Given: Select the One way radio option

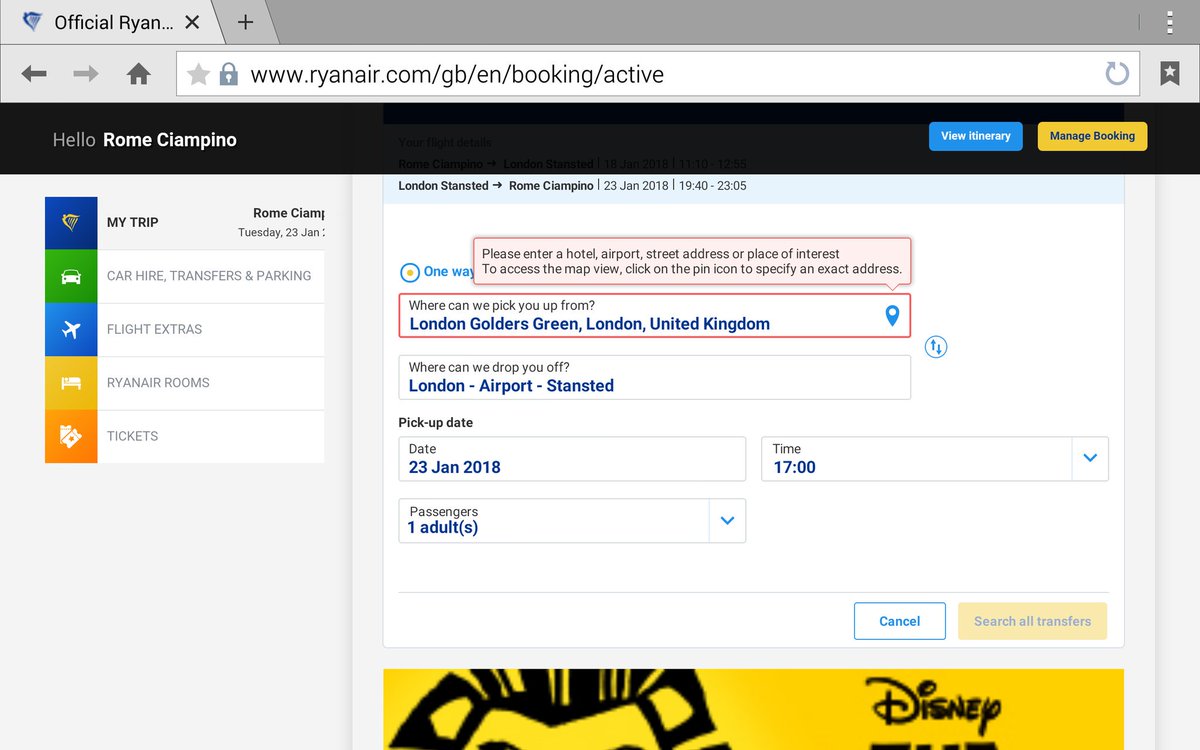Looking at the screenshot, I should pyautogui.click(x=410, y=272).
